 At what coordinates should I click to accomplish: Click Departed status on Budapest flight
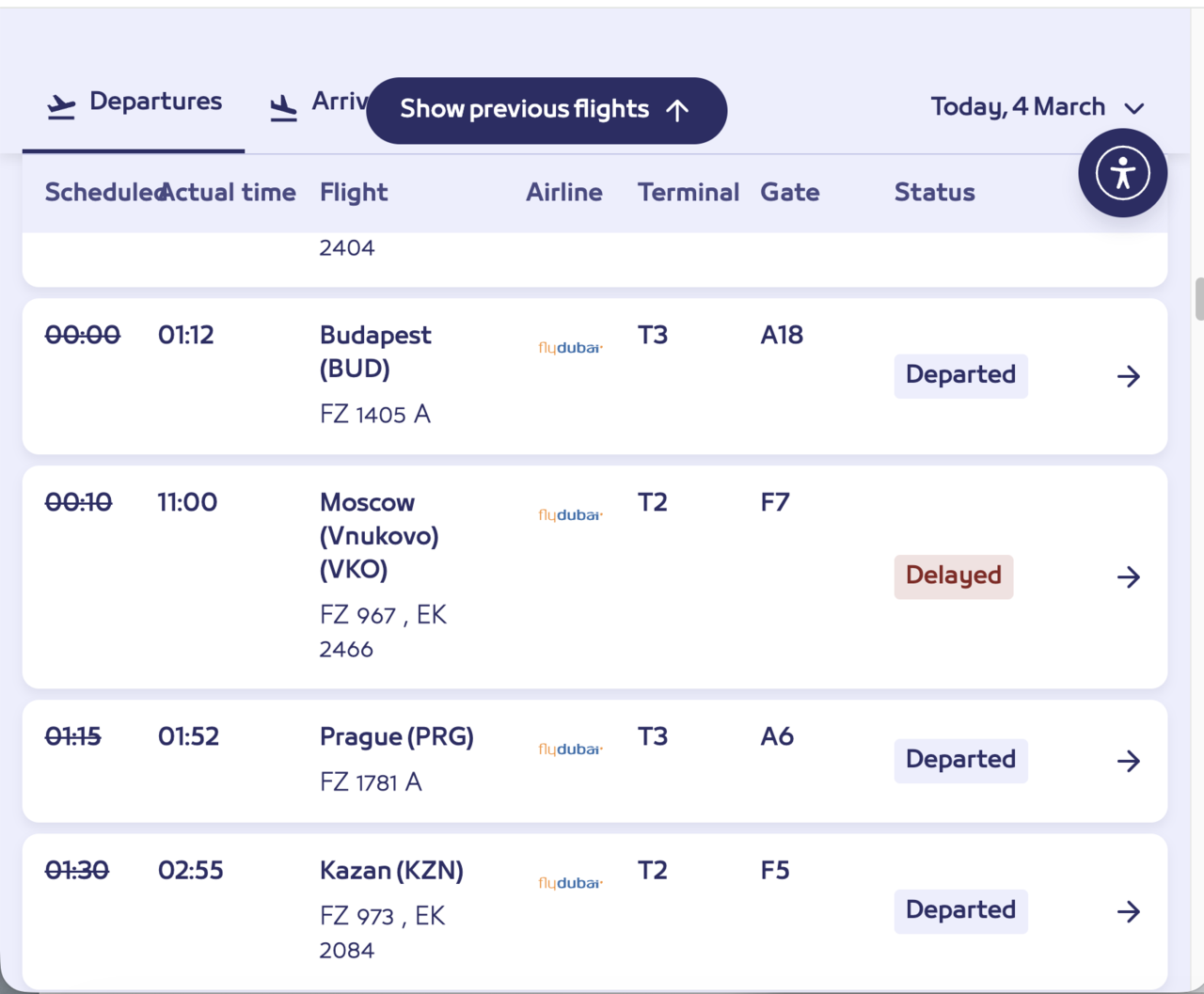[x=960, y=375]
